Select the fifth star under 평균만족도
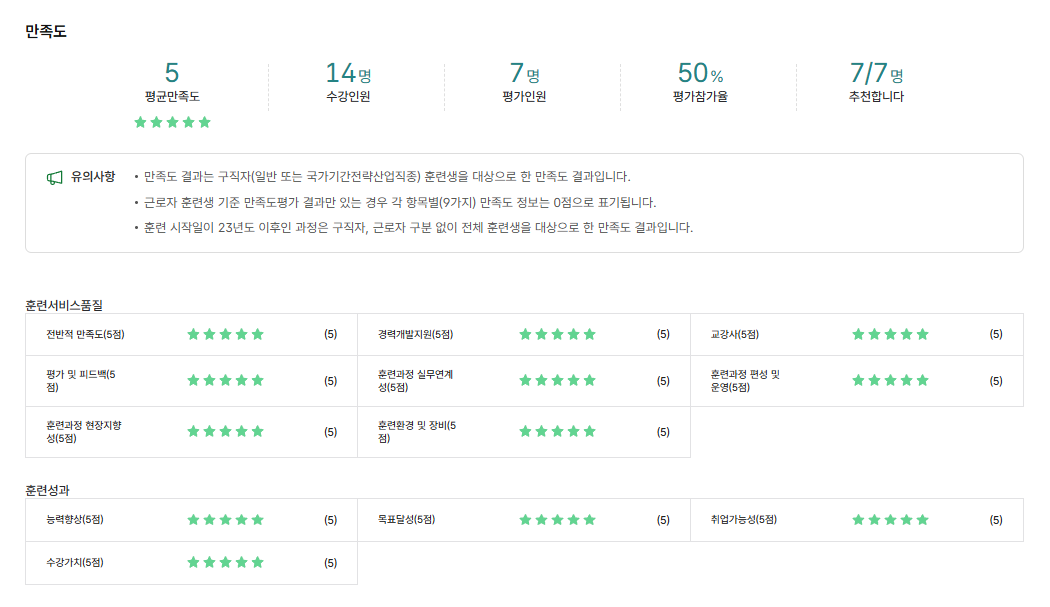 pos(205,123)
